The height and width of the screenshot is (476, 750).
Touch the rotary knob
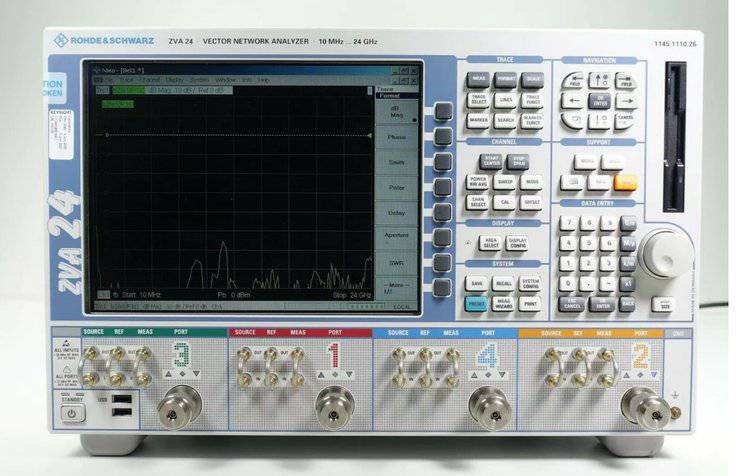666,254
